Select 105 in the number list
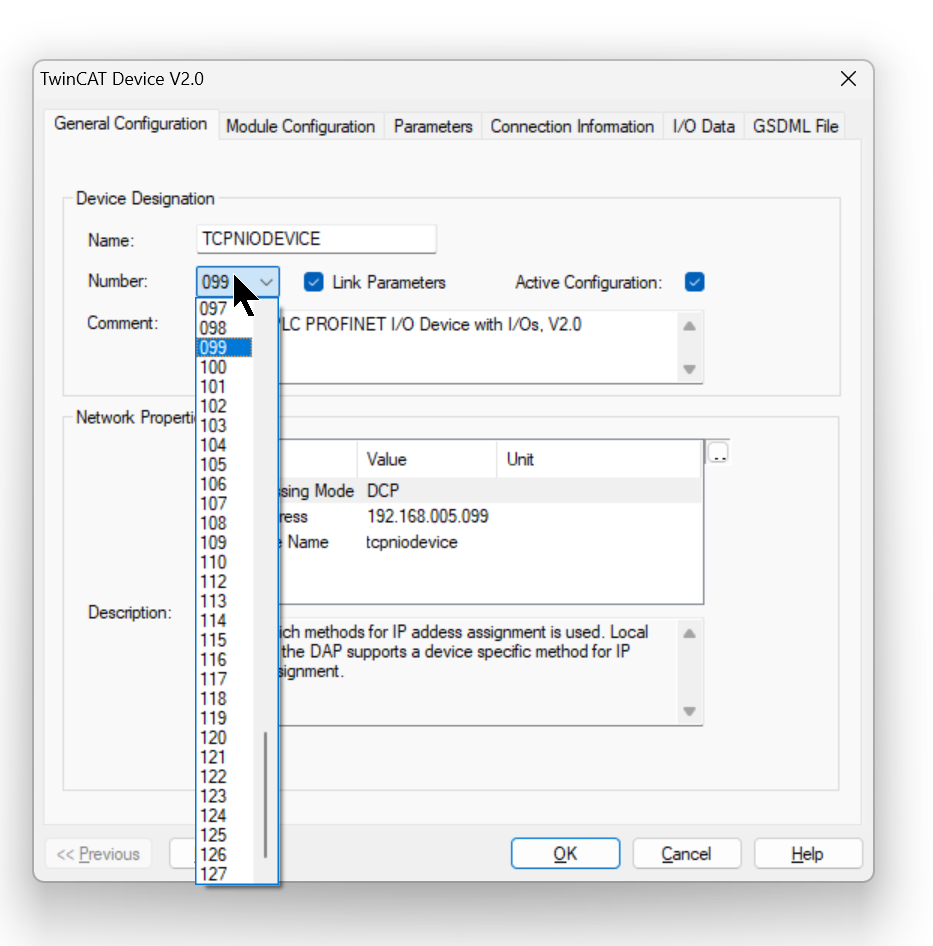933x946 pixels. point(224,465)
